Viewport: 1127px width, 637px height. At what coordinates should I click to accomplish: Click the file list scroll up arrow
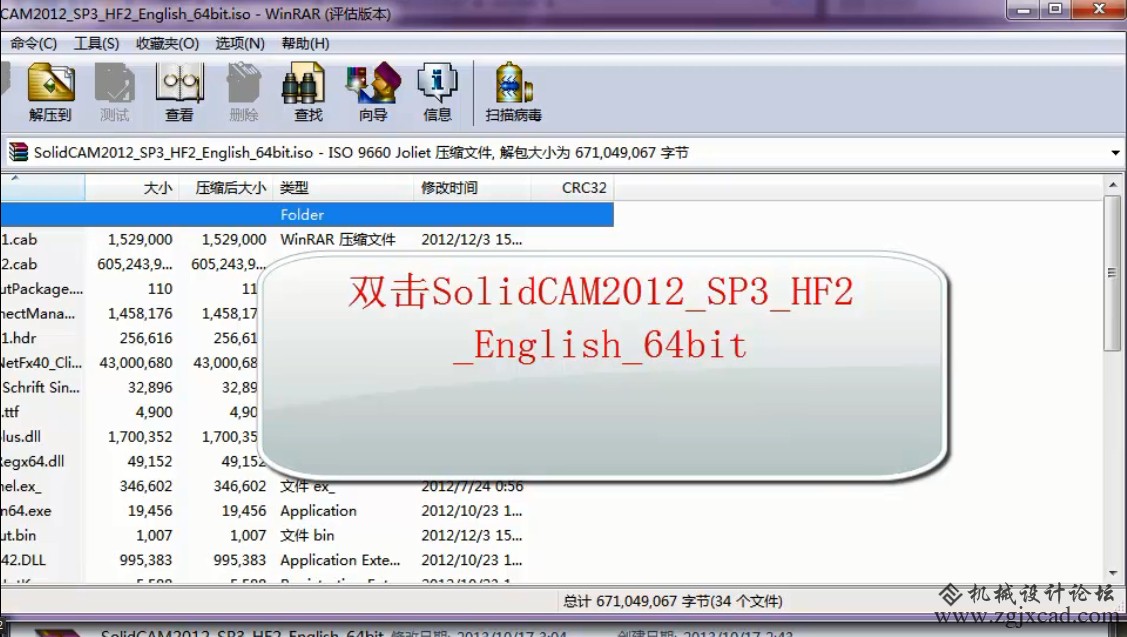[1113, 185]
